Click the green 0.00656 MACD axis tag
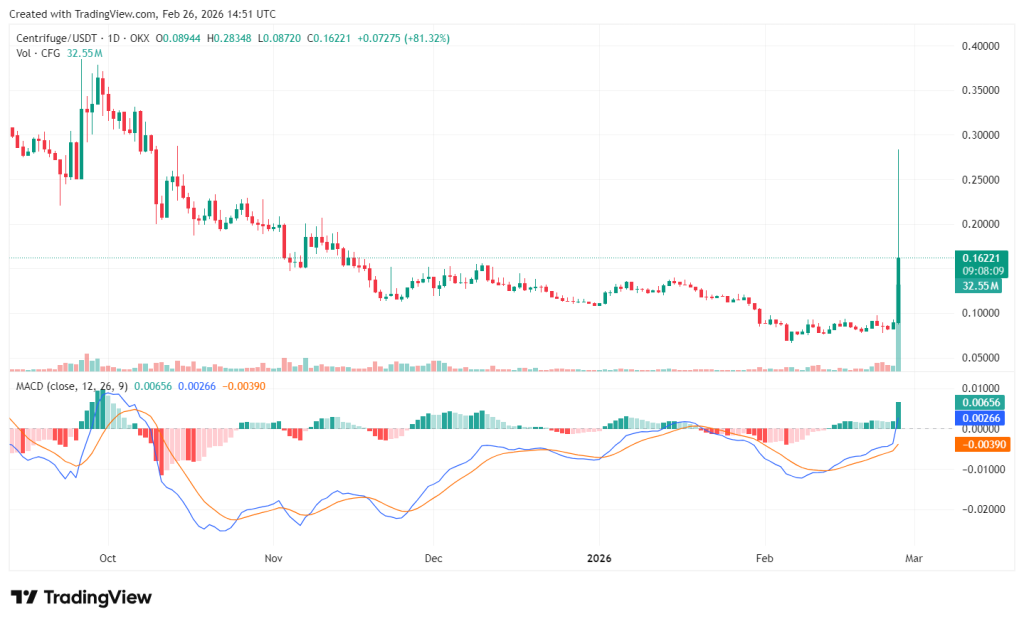 click(978, 403)
